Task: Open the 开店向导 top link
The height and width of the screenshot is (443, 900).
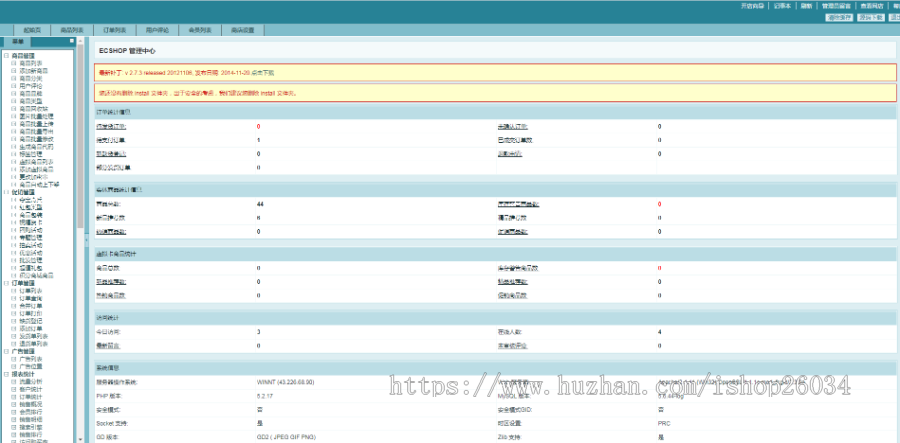Action: point(752,6)
